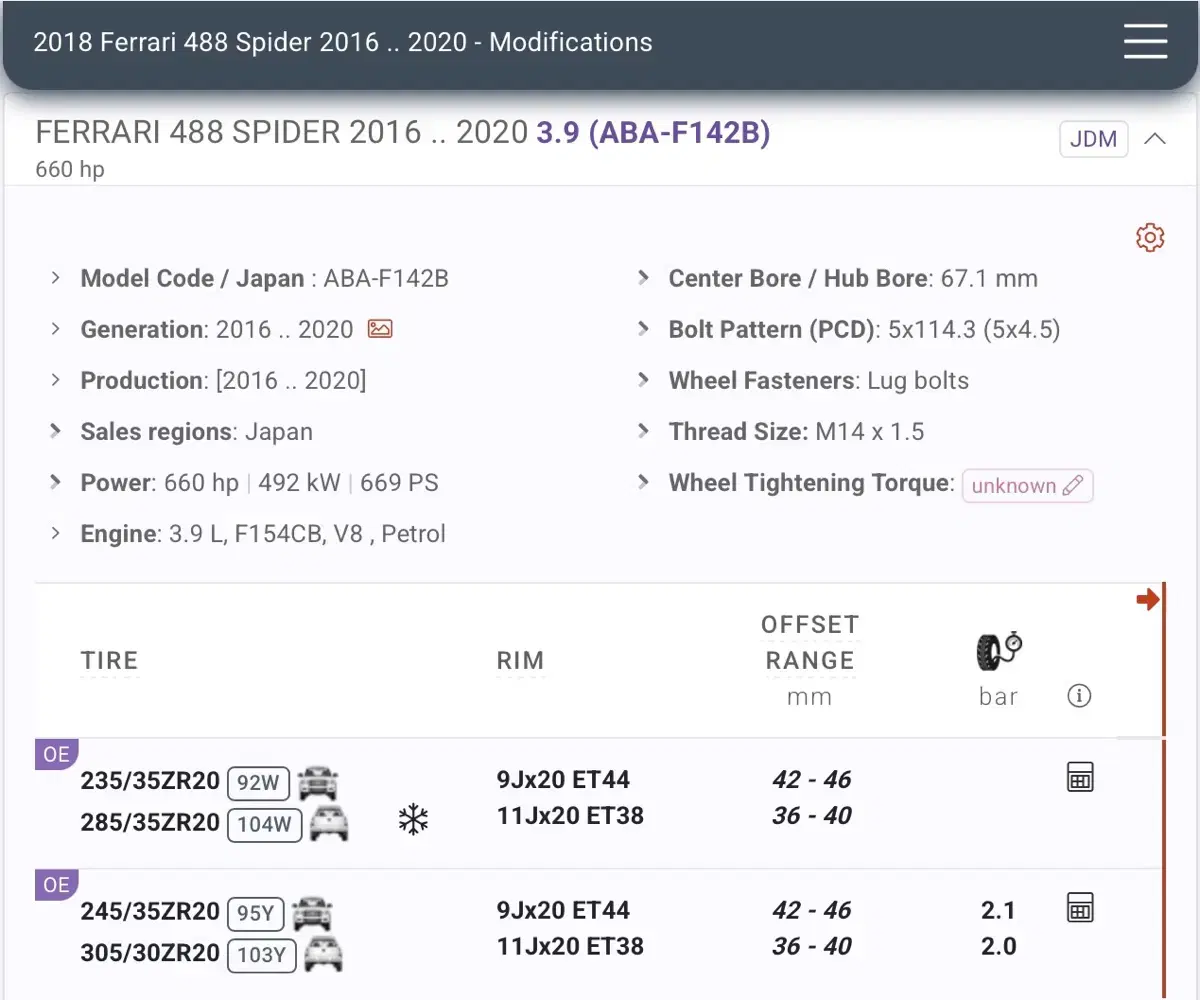Viewport: 1200px width, 1000px height.
Task: Expand the Generation row chevron
Action: 56,329
